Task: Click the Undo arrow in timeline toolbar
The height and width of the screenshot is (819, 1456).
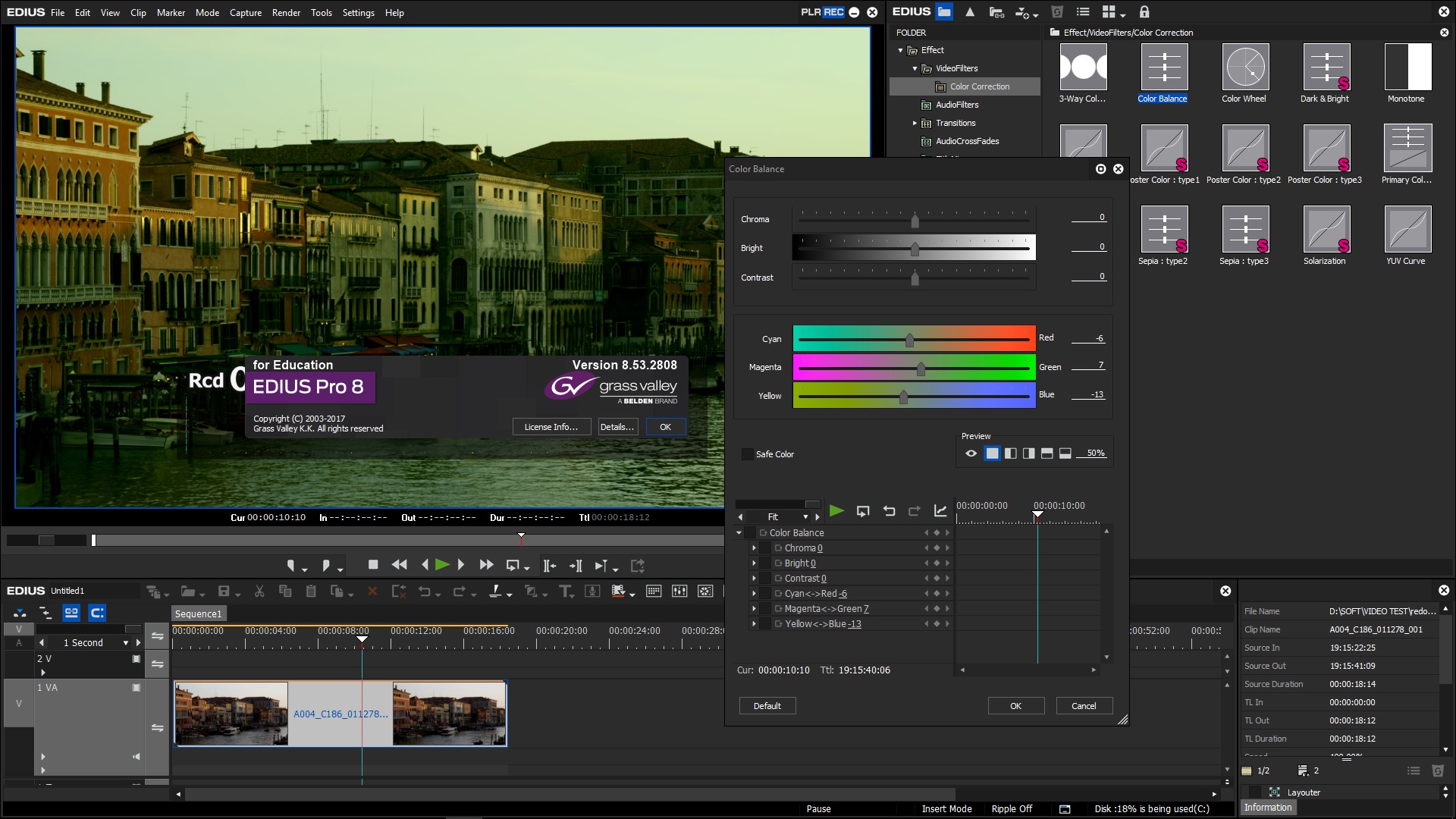Action: 425,591
